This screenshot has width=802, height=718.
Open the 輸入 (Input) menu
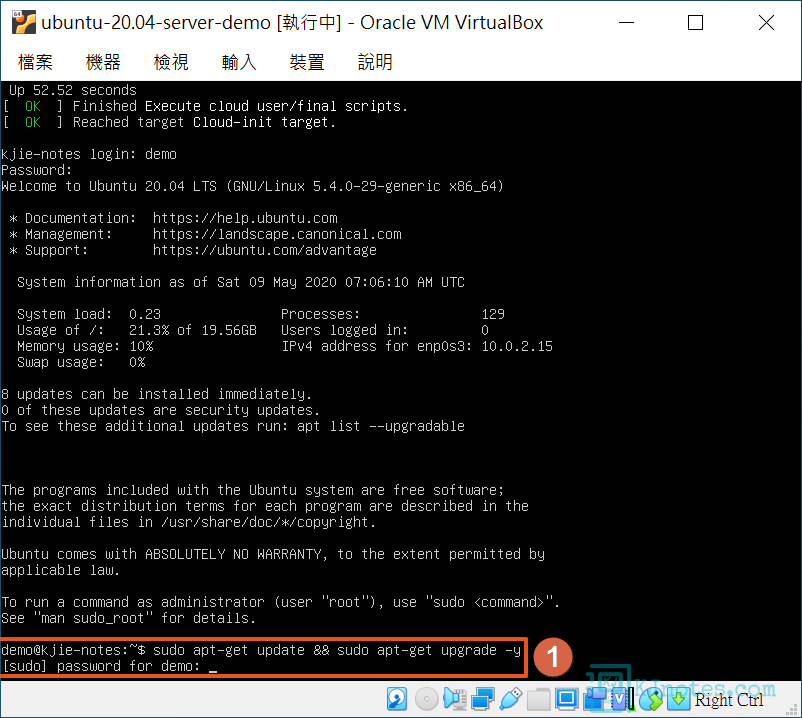point(239,62)
